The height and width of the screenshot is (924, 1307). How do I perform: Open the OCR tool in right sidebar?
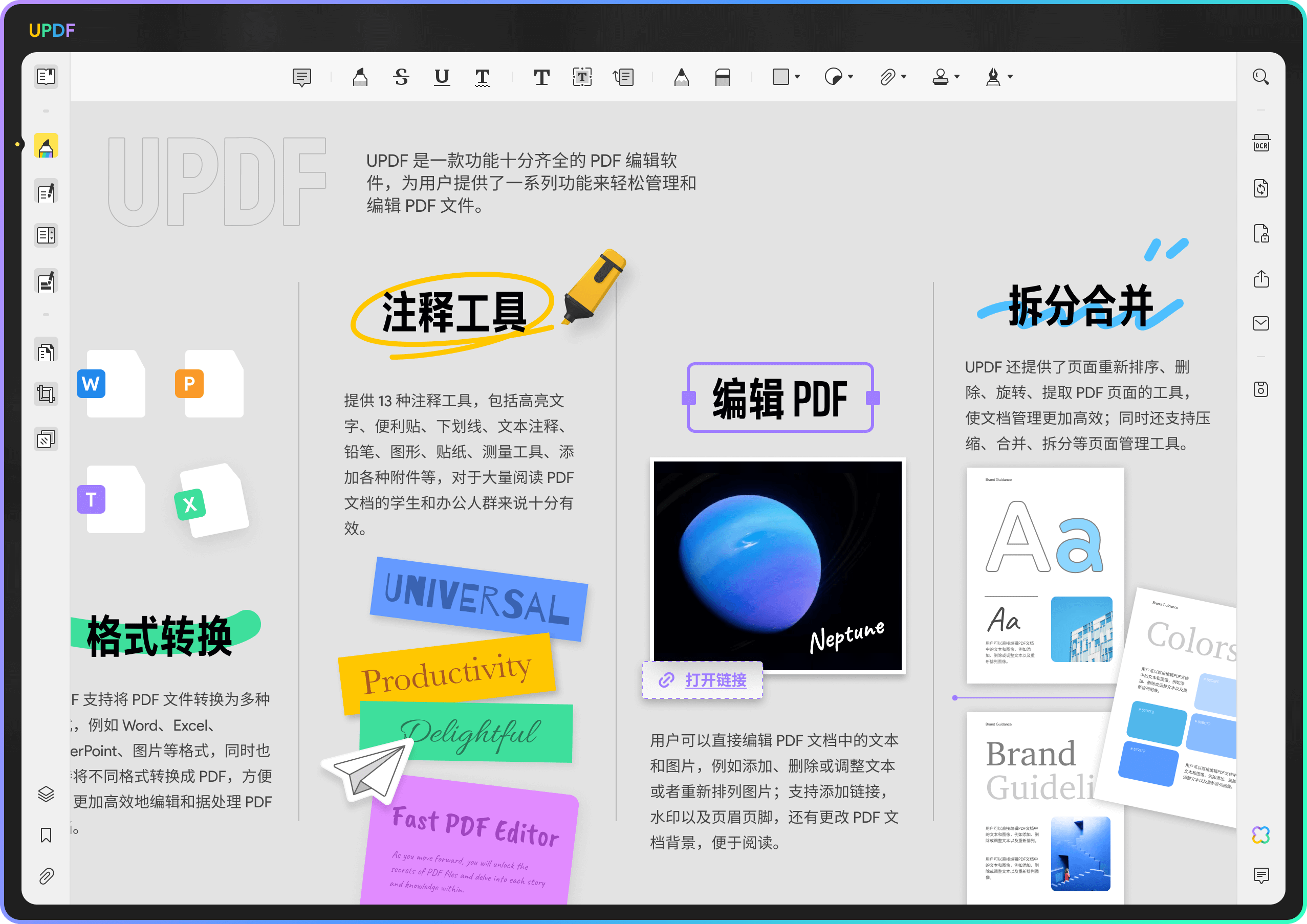point(1261,143)
